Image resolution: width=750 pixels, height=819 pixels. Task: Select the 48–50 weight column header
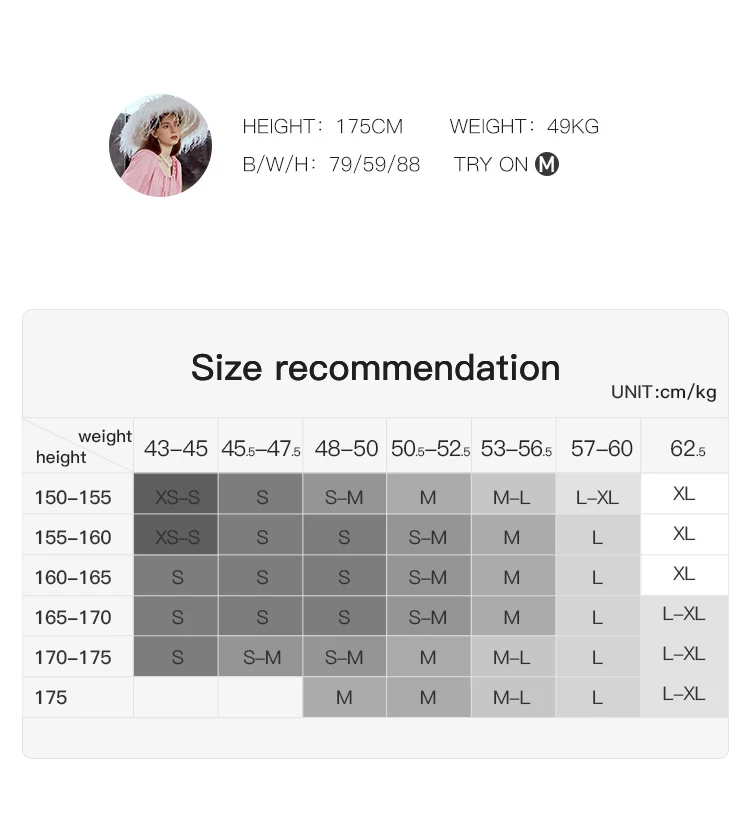click(x=346, y=448)
